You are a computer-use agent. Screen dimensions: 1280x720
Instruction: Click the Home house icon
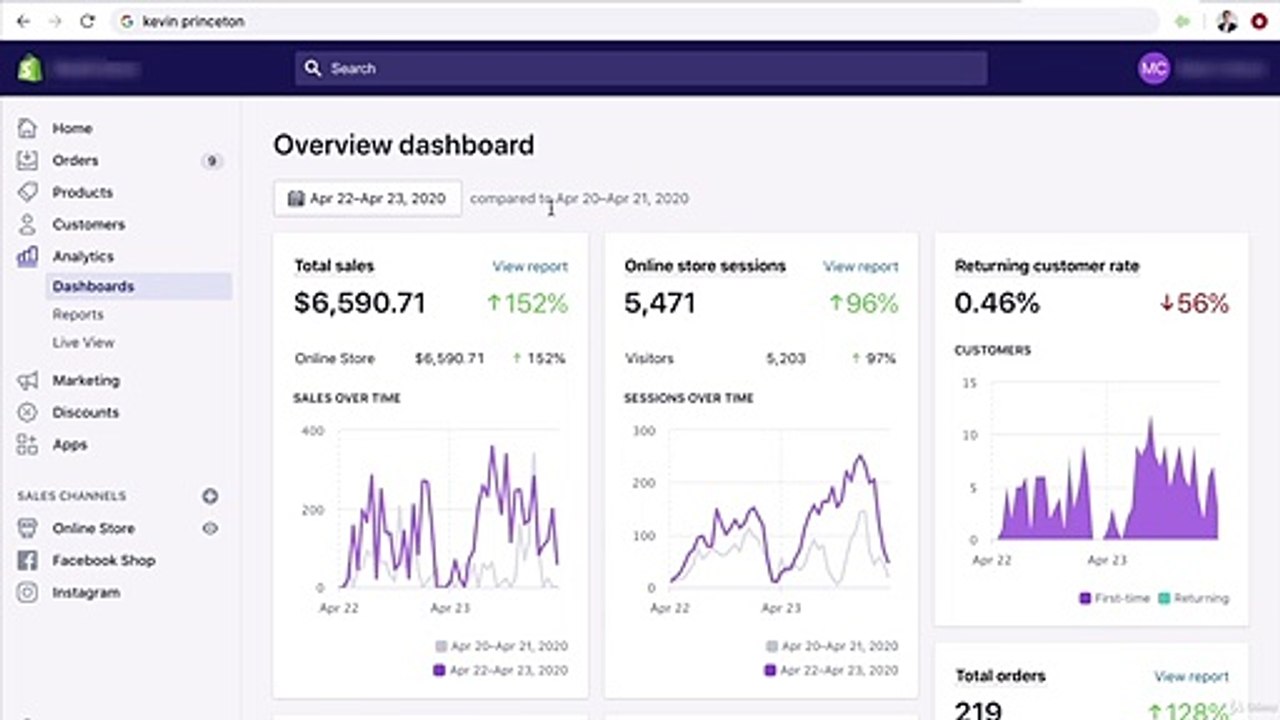(x=28, y=128)
